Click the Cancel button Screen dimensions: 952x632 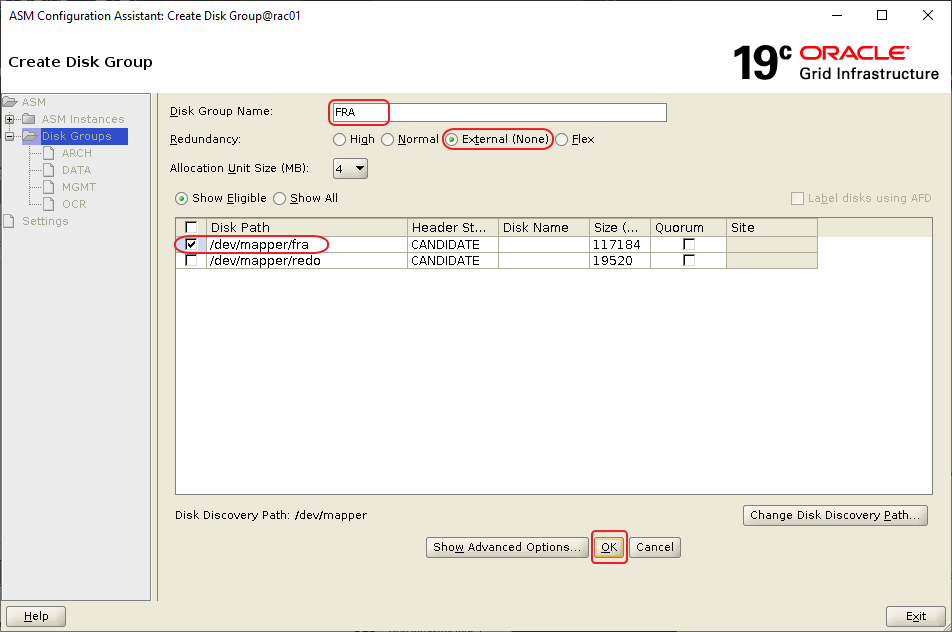[x=654, y=547]
